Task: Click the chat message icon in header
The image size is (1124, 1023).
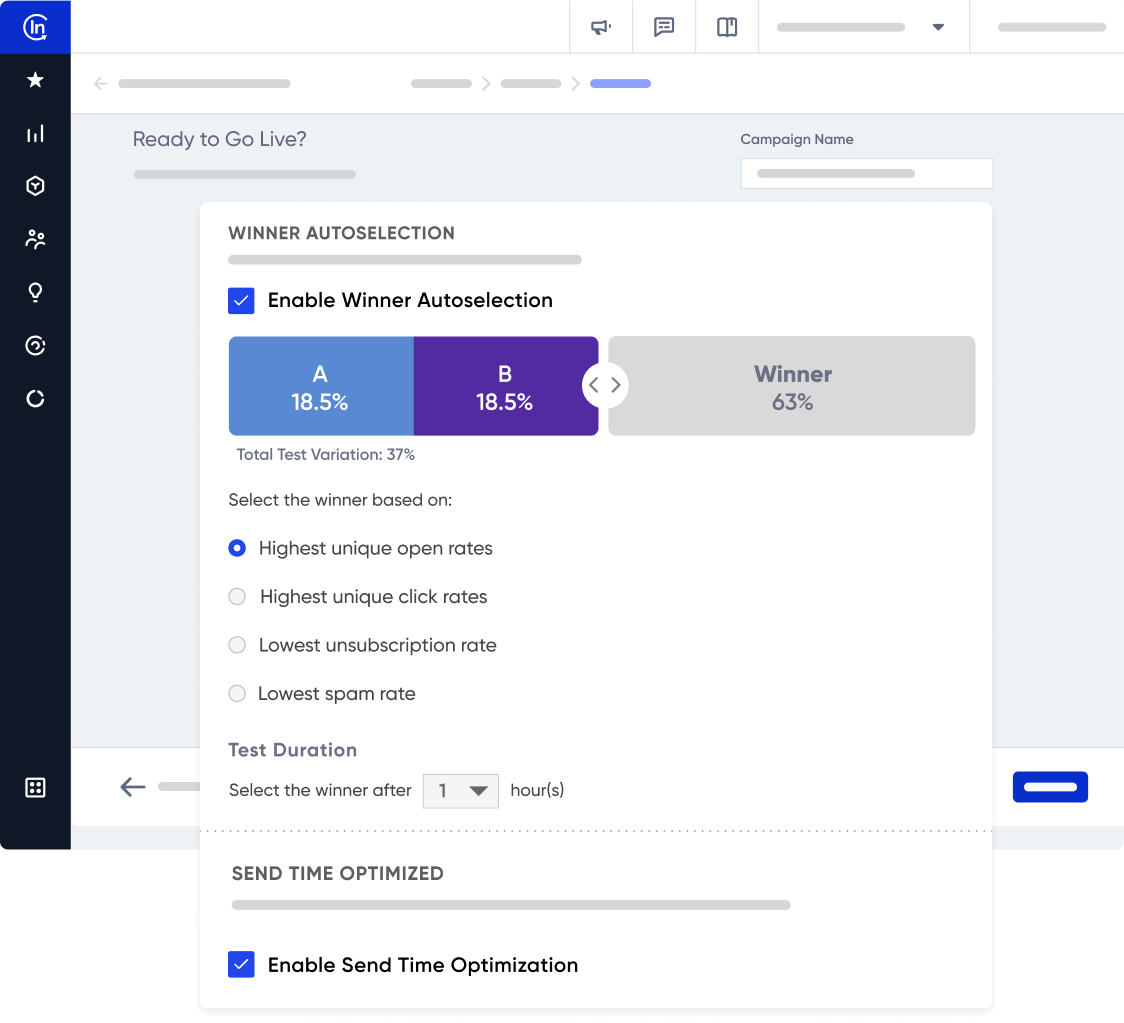Action: coord(664,27)
